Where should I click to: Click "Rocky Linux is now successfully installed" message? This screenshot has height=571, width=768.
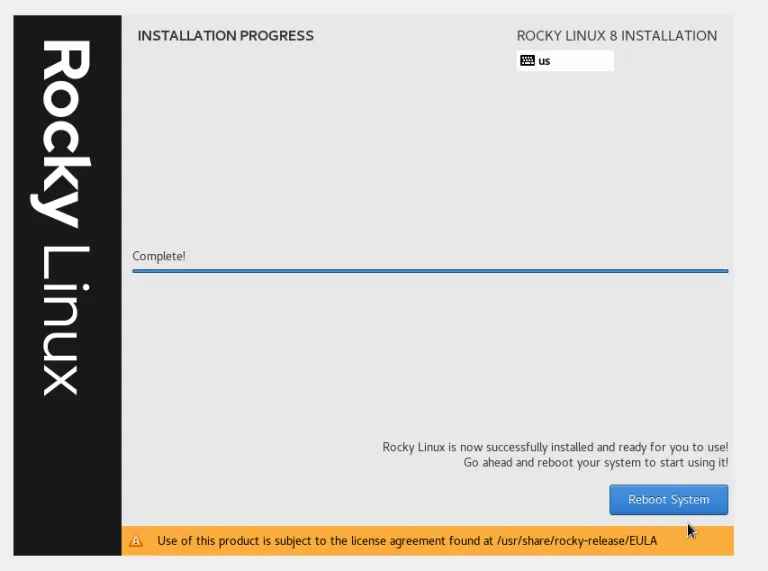tap(555, 447)
